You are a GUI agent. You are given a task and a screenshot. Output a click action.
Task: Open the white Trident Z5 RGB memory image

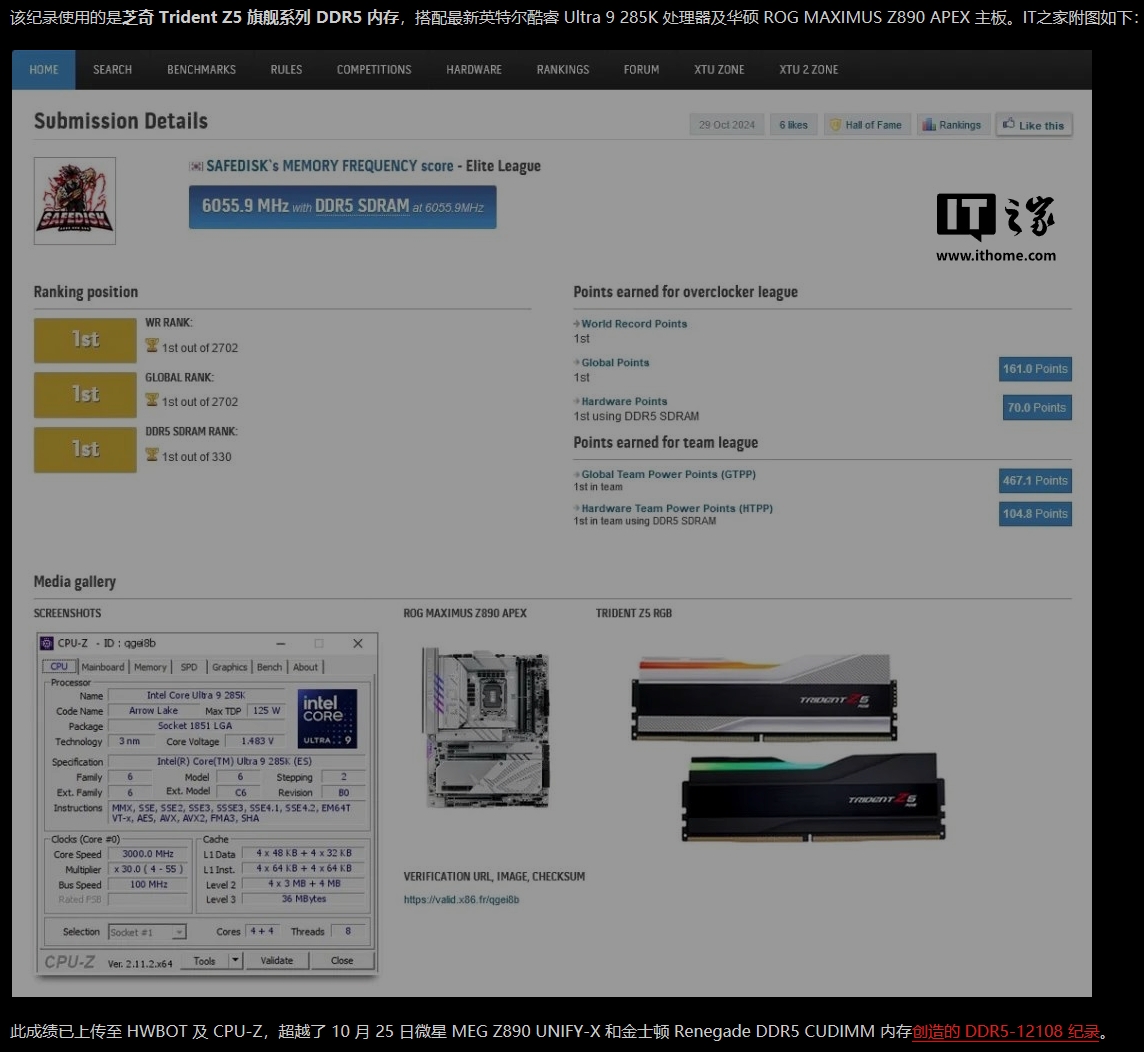(x=764, y=698)
